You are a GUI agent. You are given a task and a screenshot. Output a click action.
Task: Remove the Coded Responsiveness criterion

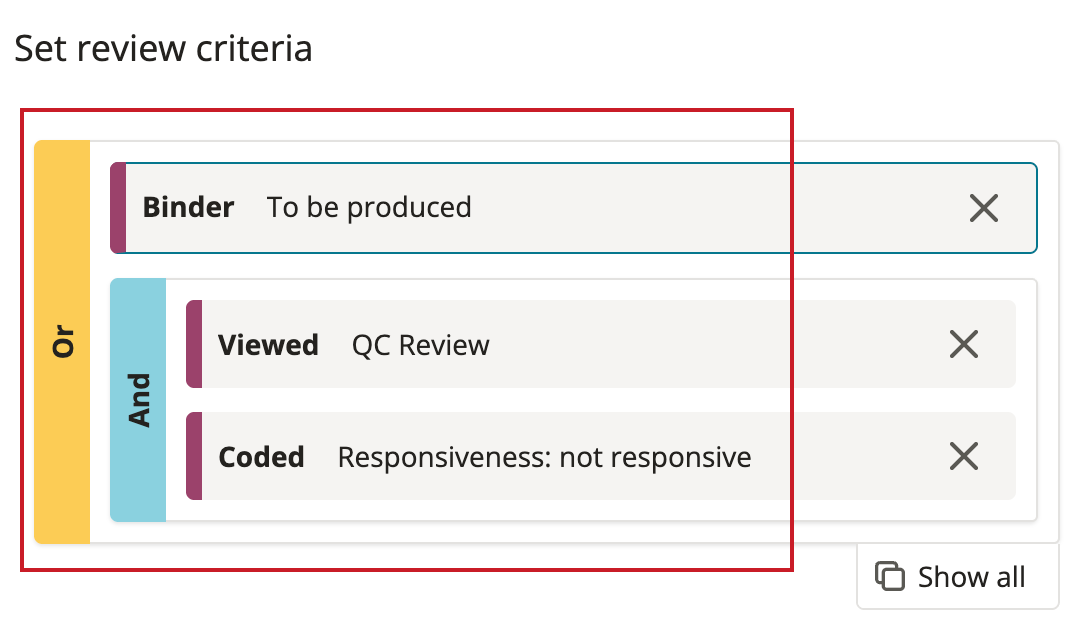964,456
